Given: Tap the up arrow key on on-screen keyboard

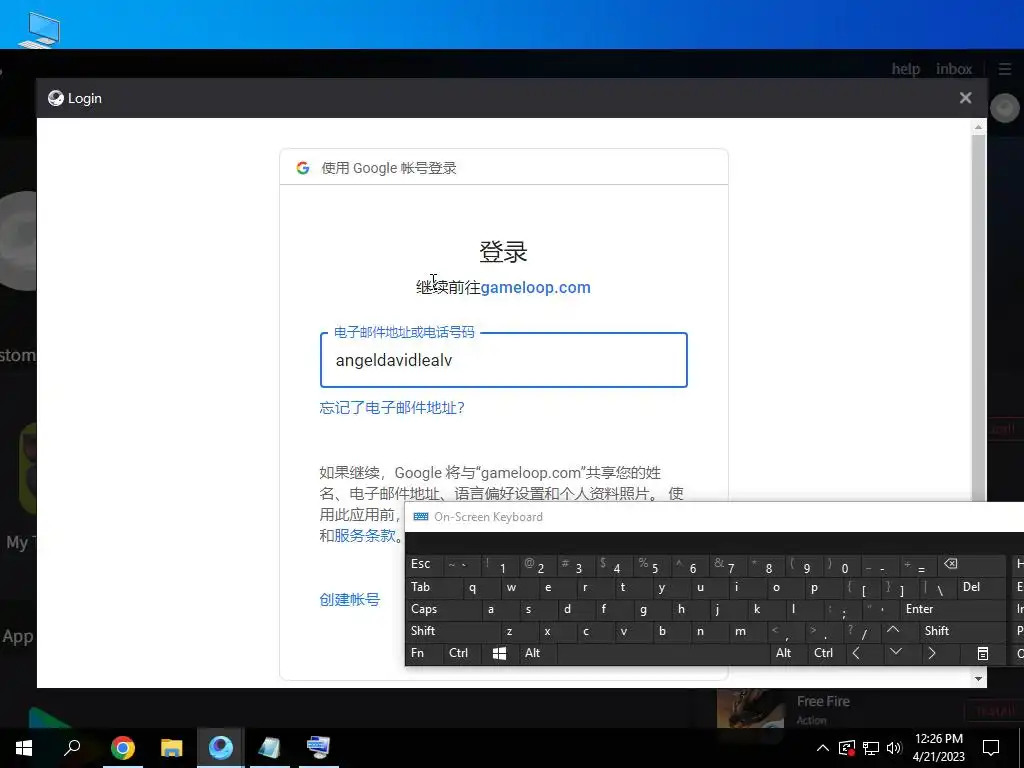Looking at the screenshot, I should pos(900,632).
